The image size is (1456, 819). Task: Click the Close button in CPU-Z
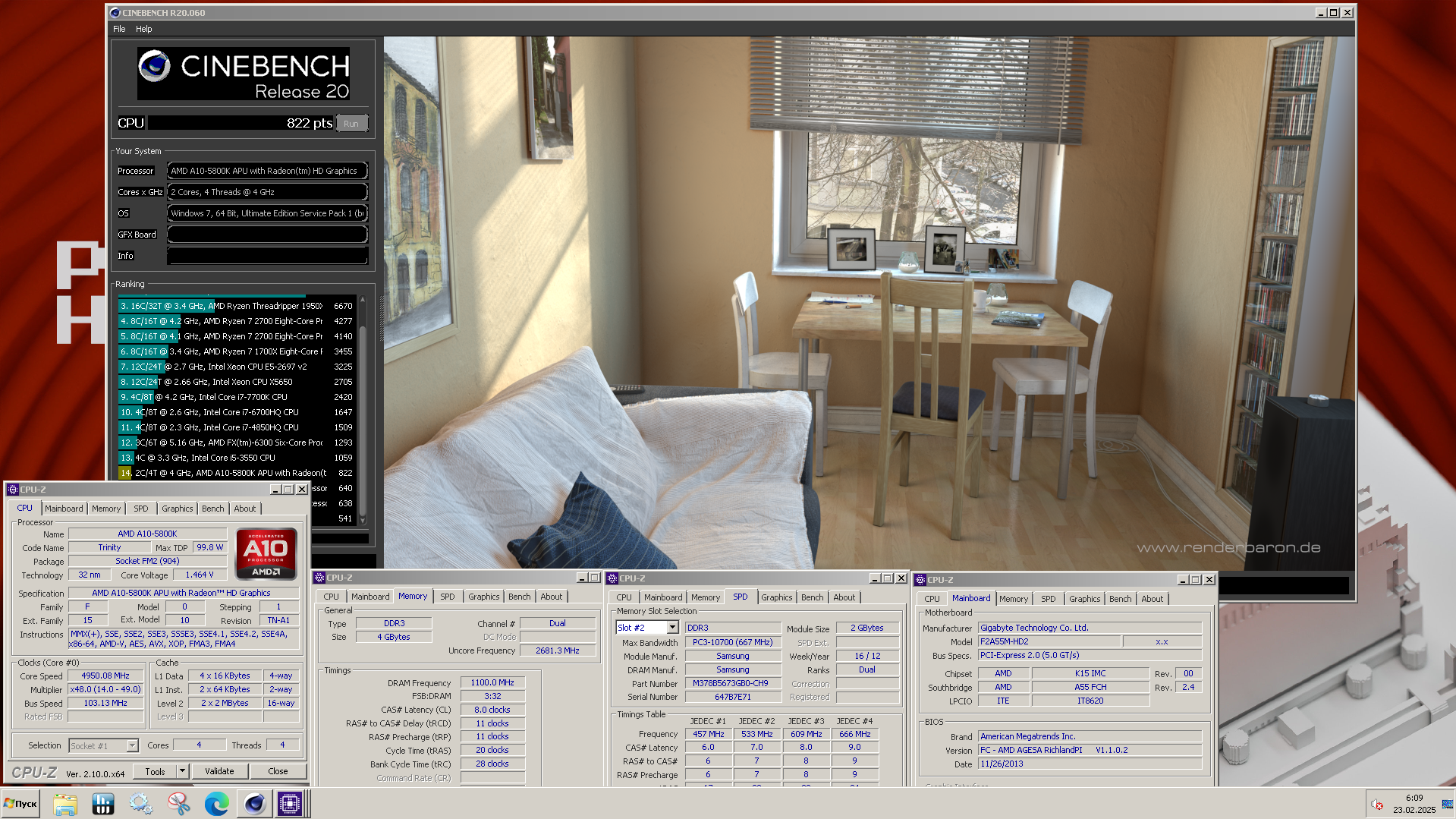point(278,771)
